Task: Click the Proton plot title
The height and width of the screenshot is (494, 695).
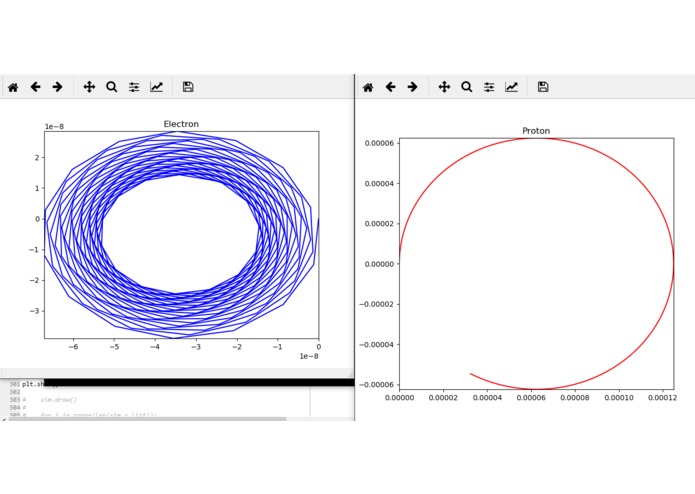Action: click(536, 131)
